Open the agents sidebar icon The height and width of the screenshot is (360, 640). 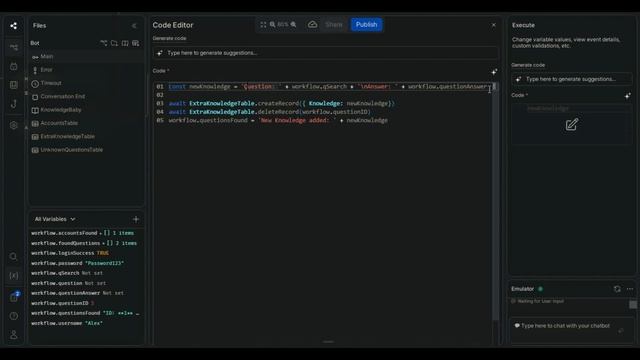[13, 66]
